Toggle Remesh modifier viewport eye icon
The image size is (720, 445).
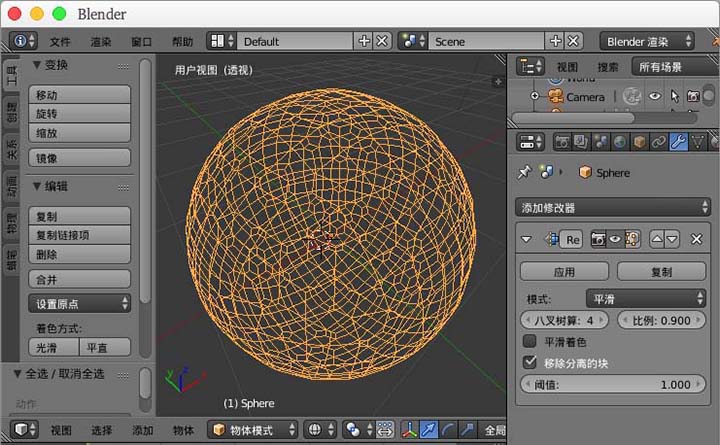point(615,239)
